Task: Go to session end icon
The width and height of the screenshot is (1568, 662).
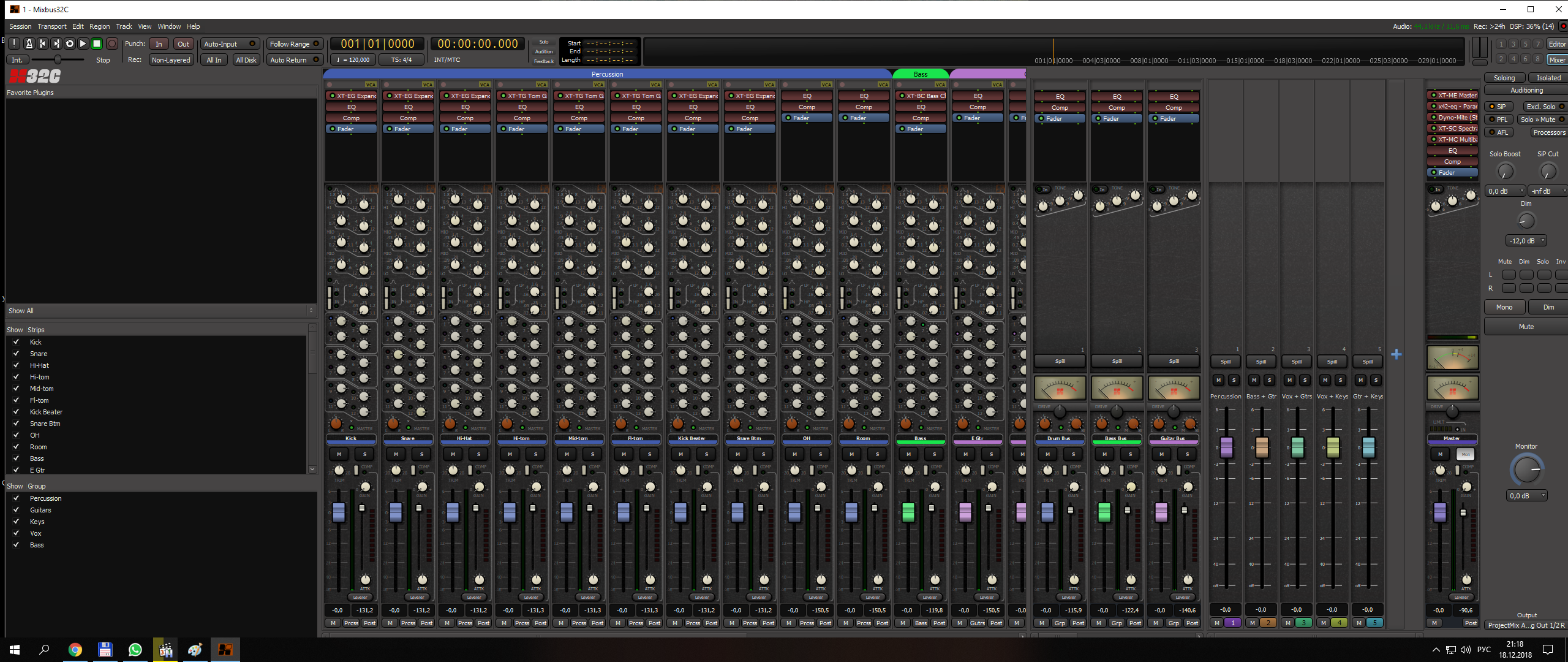Action: point(56,44)
